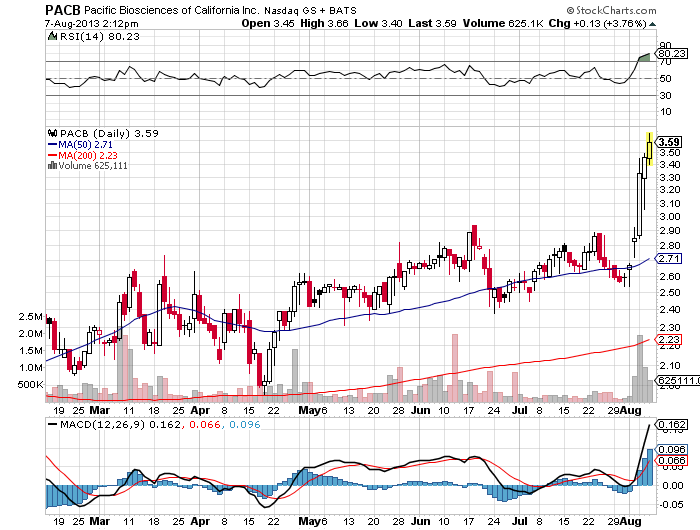The width and height of the screenshot is (700, 530).
Task: Click the green up-triangle next to Chg
Action: coord(652,24)
